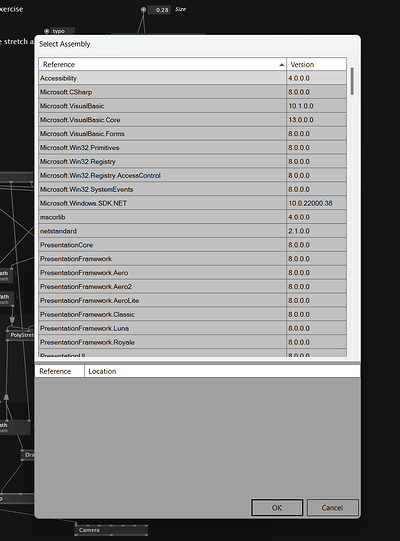This screenshot has height=541, width=400.
Task: Select the Accessibility assembly row
Action: (x=193, y=78)
